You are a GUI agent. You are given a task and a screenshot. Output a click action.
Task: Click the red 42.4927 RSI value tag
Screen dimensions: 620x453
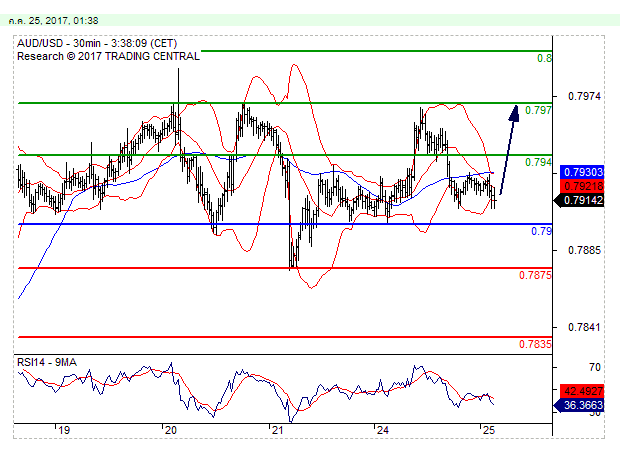point(582,391)
